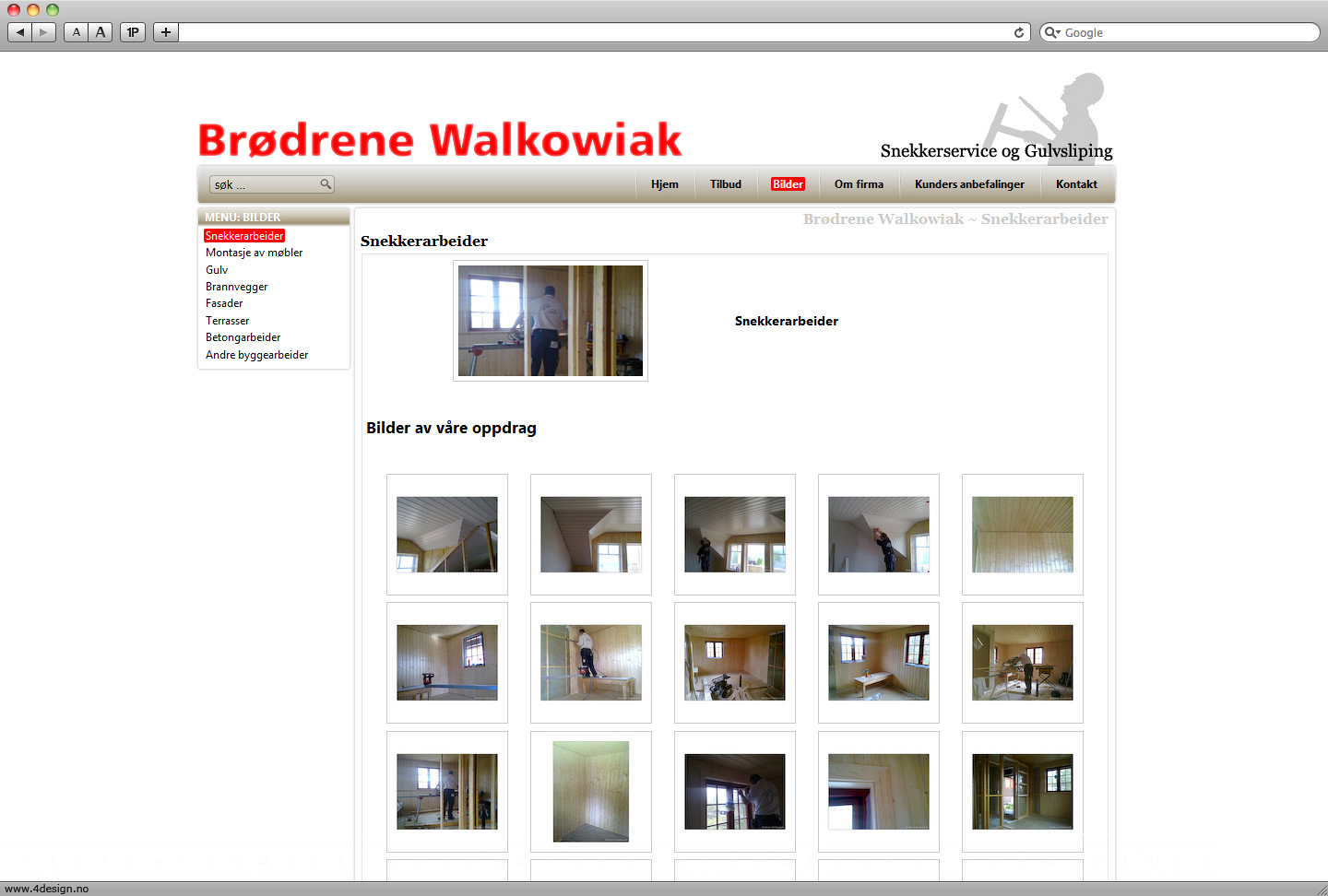
Task: Open second row fifth thumbnail, worker at miter saw
Action: [1023, 663]
